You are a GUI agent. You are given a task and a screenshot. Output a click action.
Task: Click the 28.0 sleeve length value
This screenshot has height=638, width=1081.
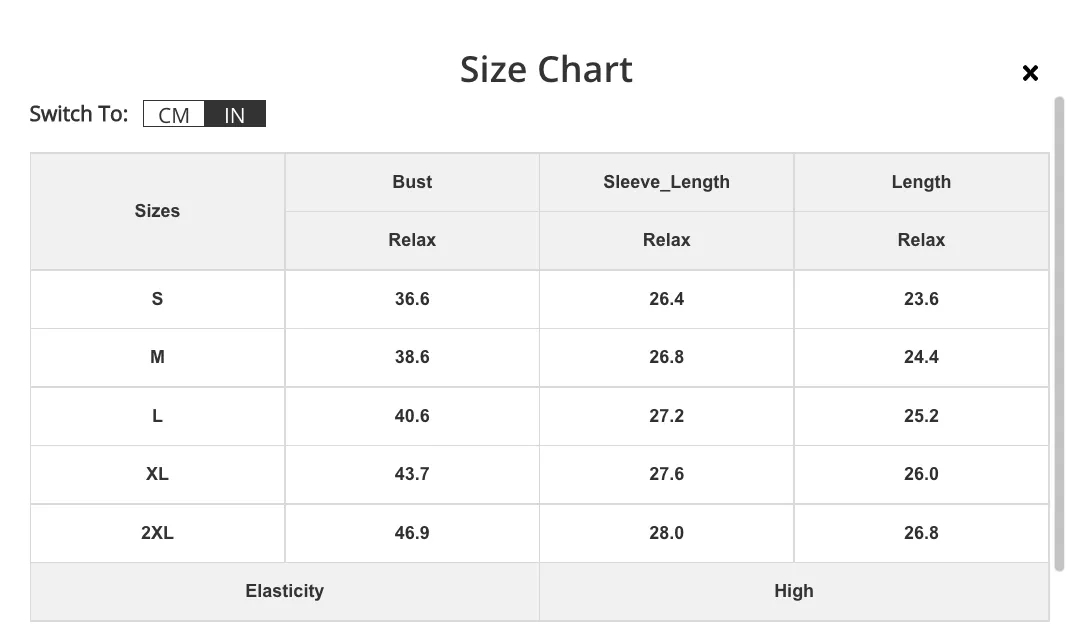[x=667, y=532]
